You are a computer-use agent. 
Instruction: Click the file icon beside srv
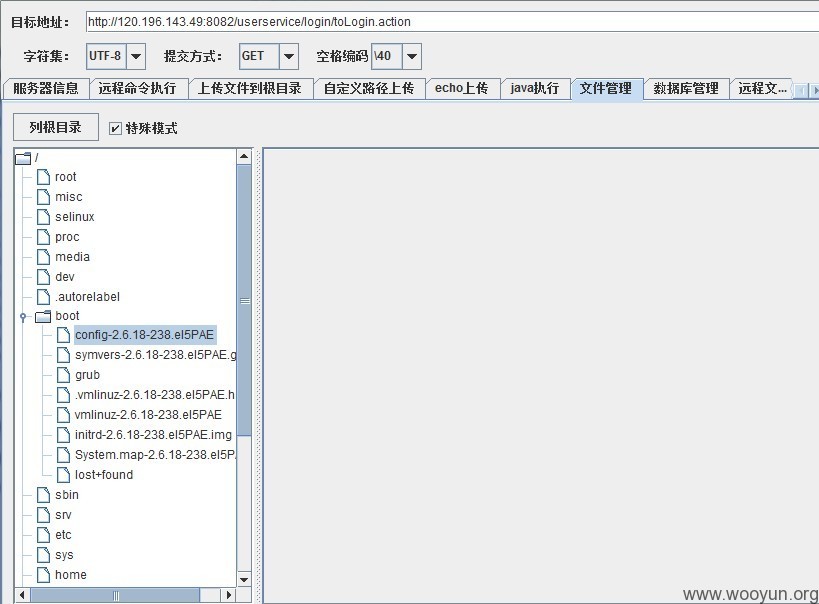point(43,515)
